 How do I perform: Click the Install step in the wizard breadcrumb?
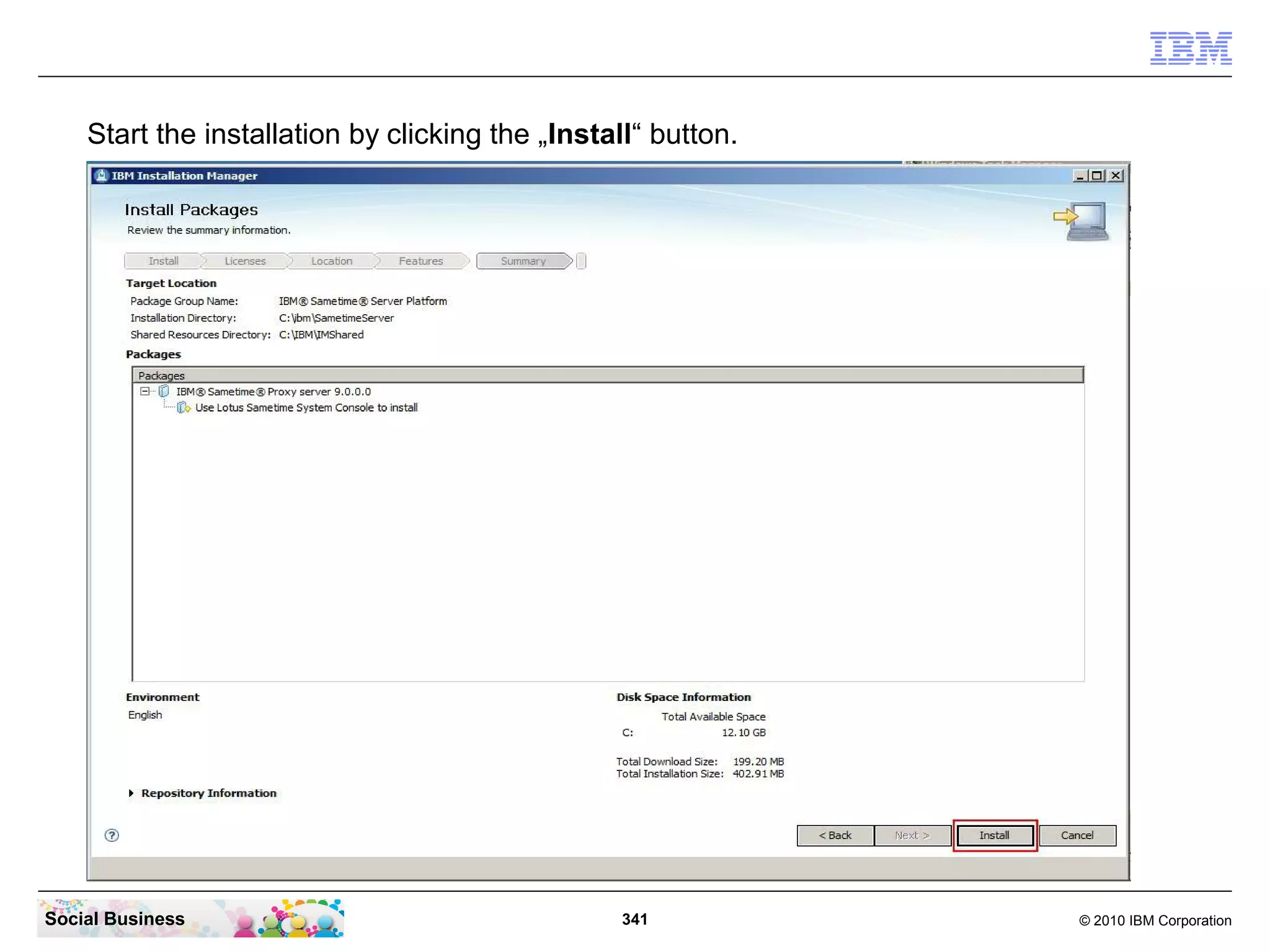pos(163,261)
